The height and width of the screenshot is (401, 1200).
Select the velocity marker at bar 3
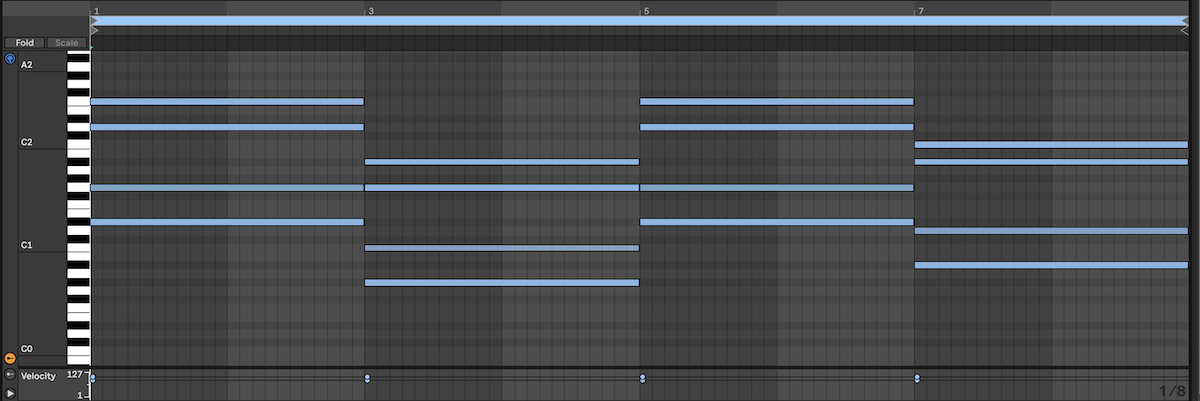coord(367,377)
